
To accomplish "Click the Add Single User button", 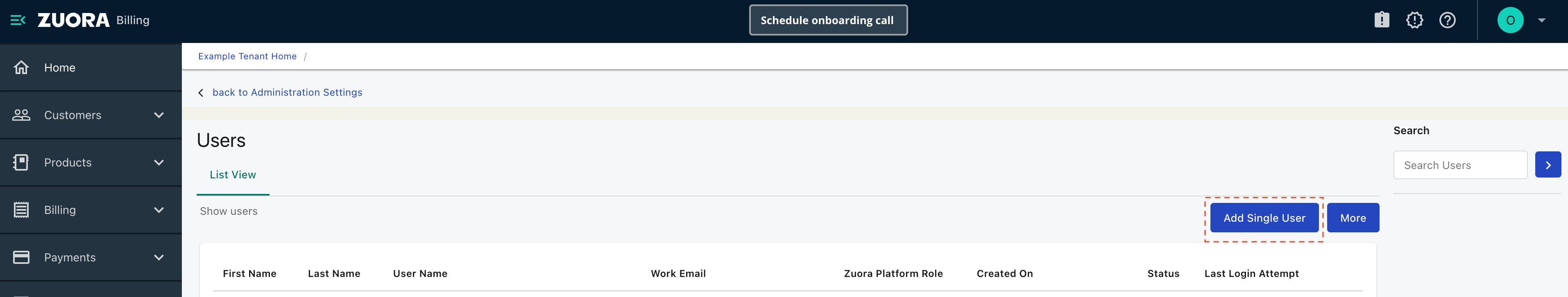I will tap(1264, 218).
